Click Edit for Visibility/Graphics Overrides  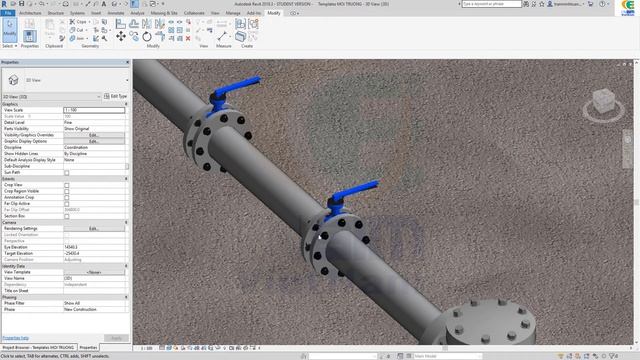click(x=94, y=135)
